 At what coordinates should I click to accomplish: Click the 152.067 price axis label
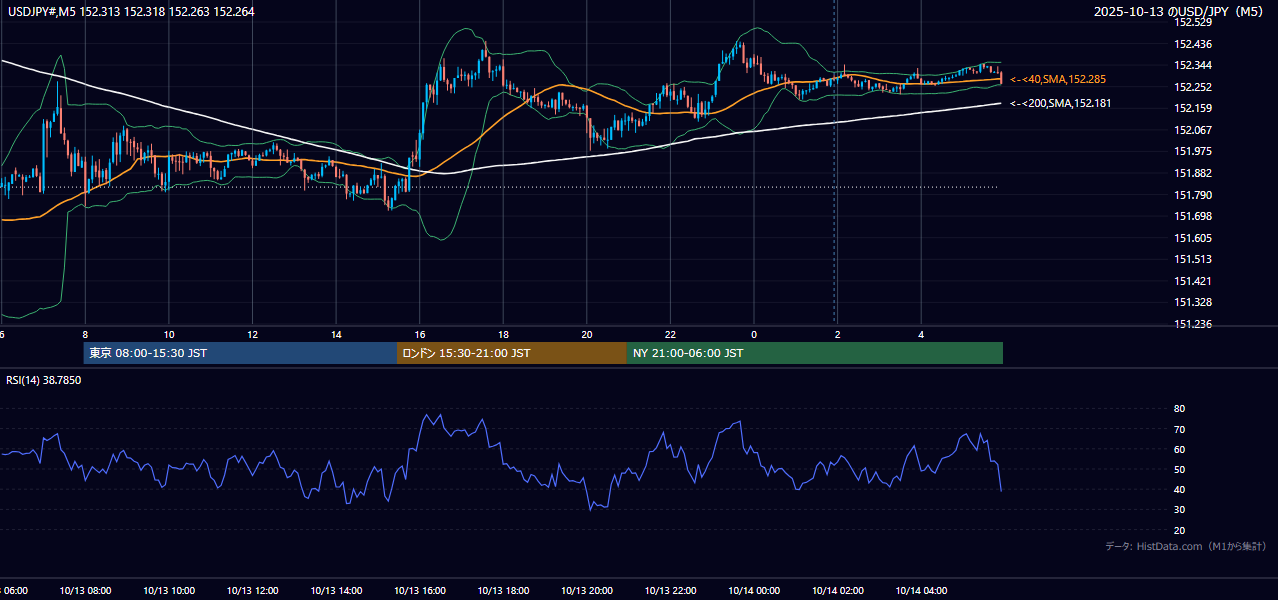click(x=1193, y=130)
